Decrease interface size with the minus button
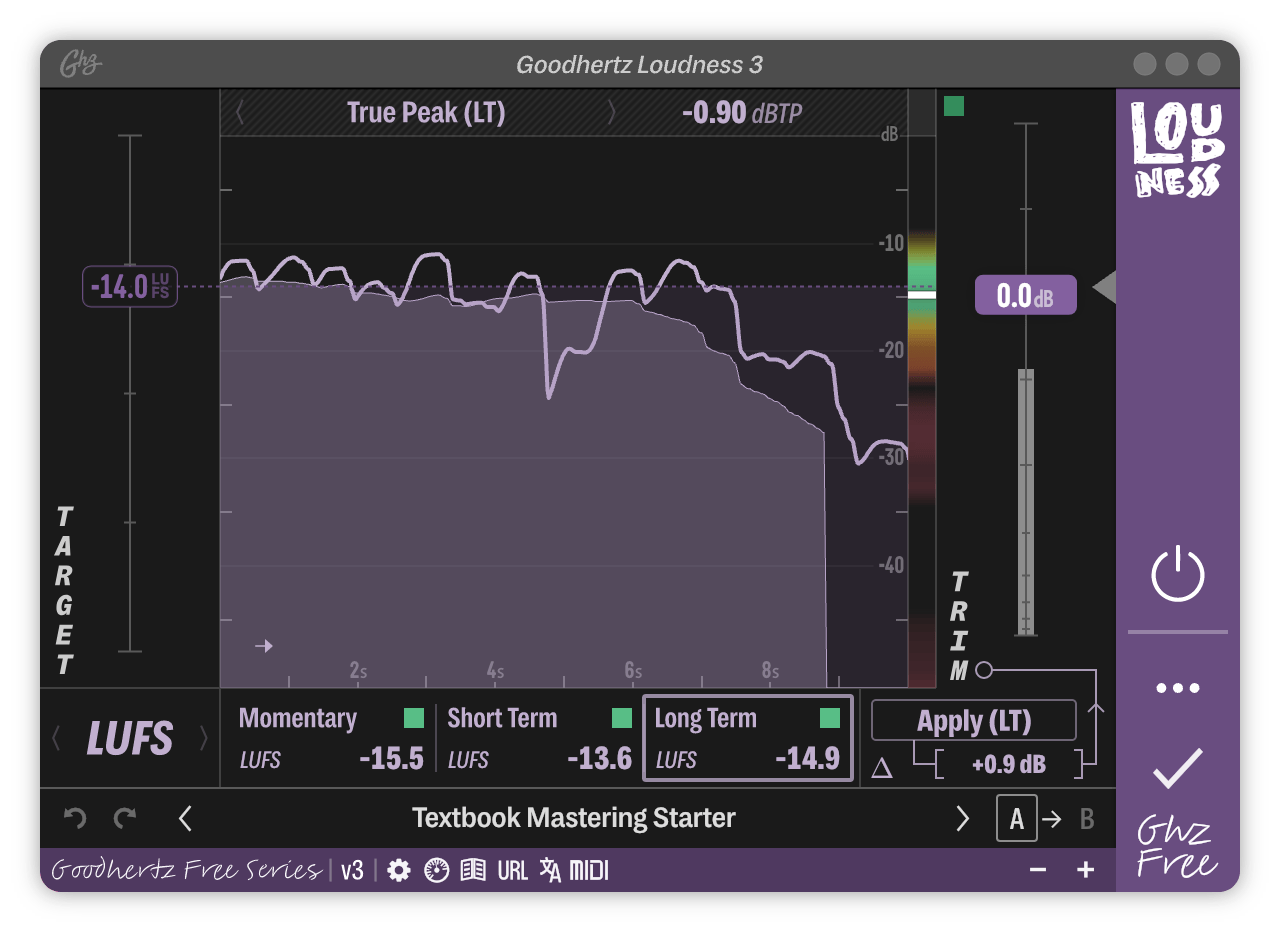The height and width of the screenshot is (932, 1280). [x=1038, y=870]
